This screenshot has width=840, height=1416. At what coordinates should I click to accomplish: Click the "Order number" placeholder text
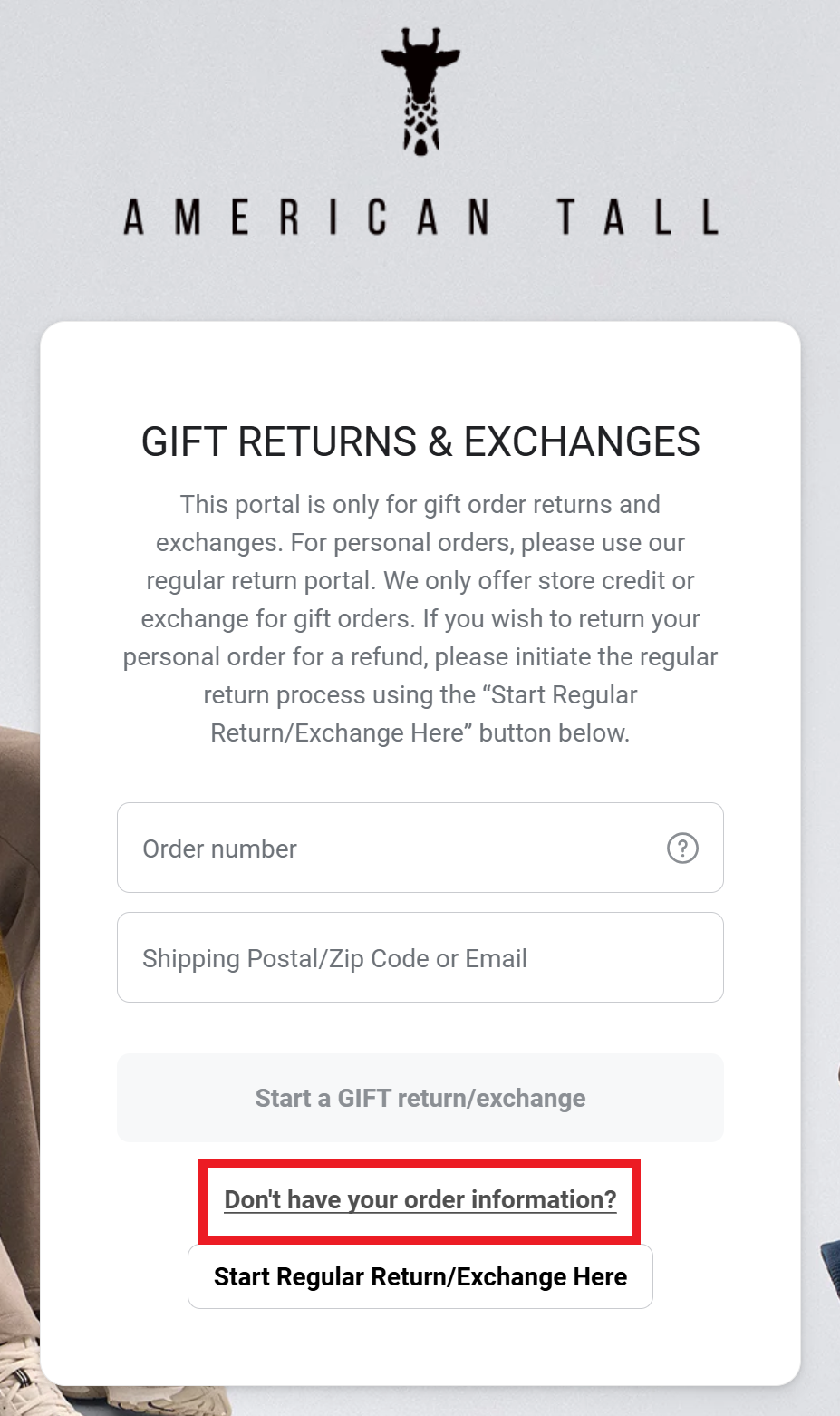219,849
